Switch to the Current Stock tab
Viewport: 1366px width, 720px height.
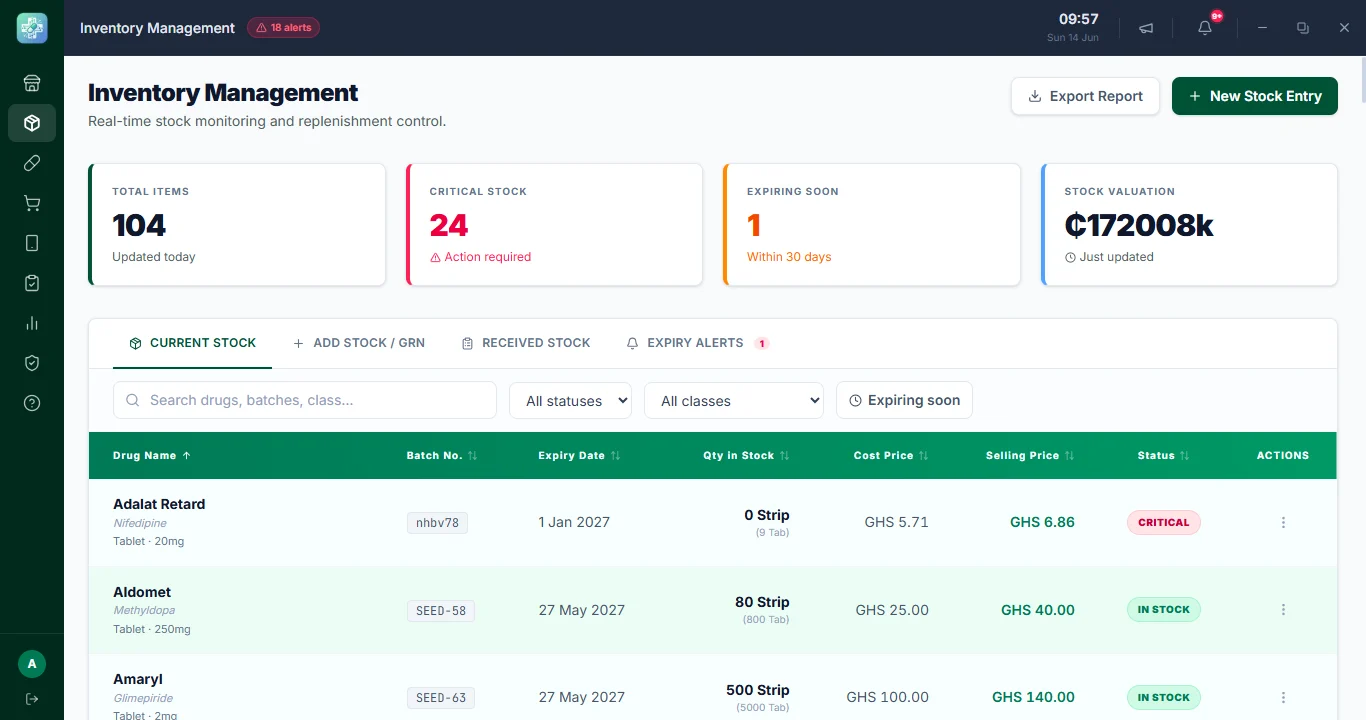pos(193,343)
